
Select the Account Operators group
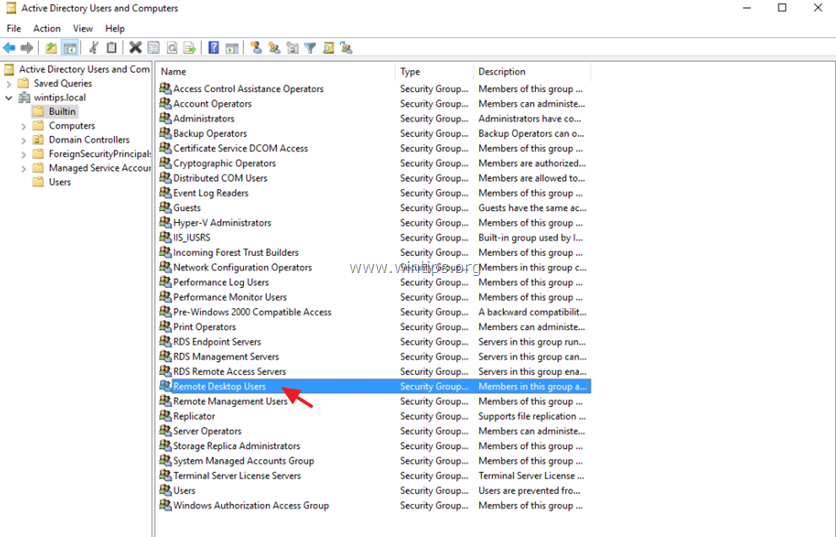[375, 103]
